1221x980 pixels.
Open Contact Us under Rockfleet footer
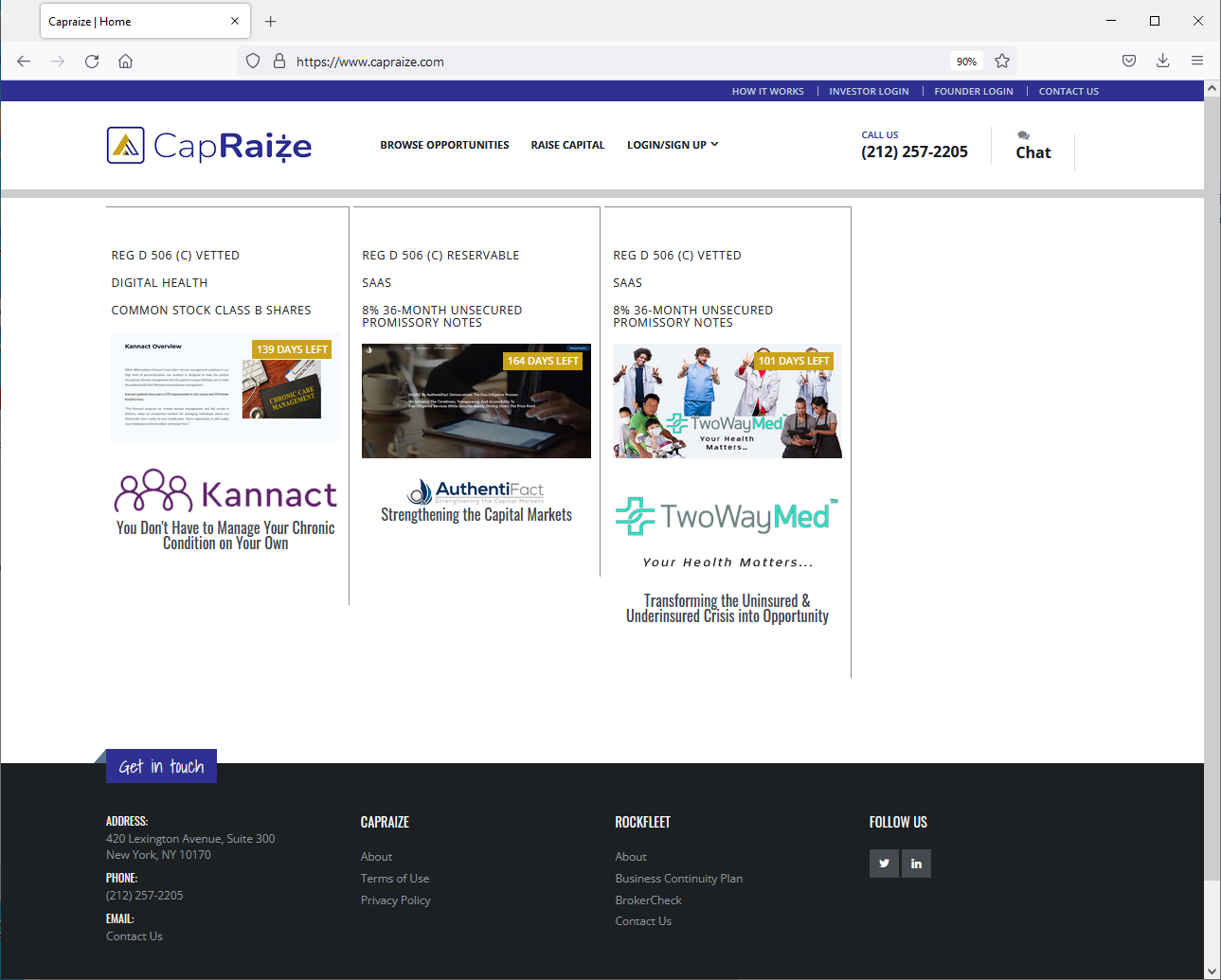click(643, 921)
